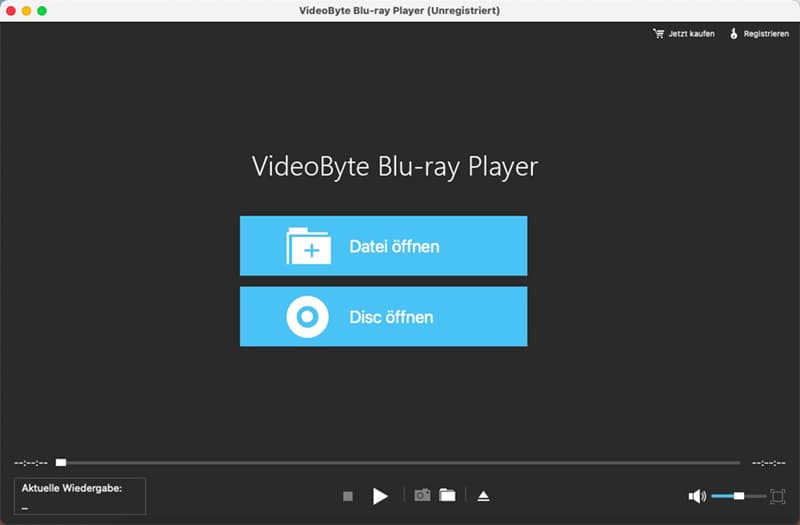Maximize the window with the green button
800x525 pixels.
pos(42,11)
